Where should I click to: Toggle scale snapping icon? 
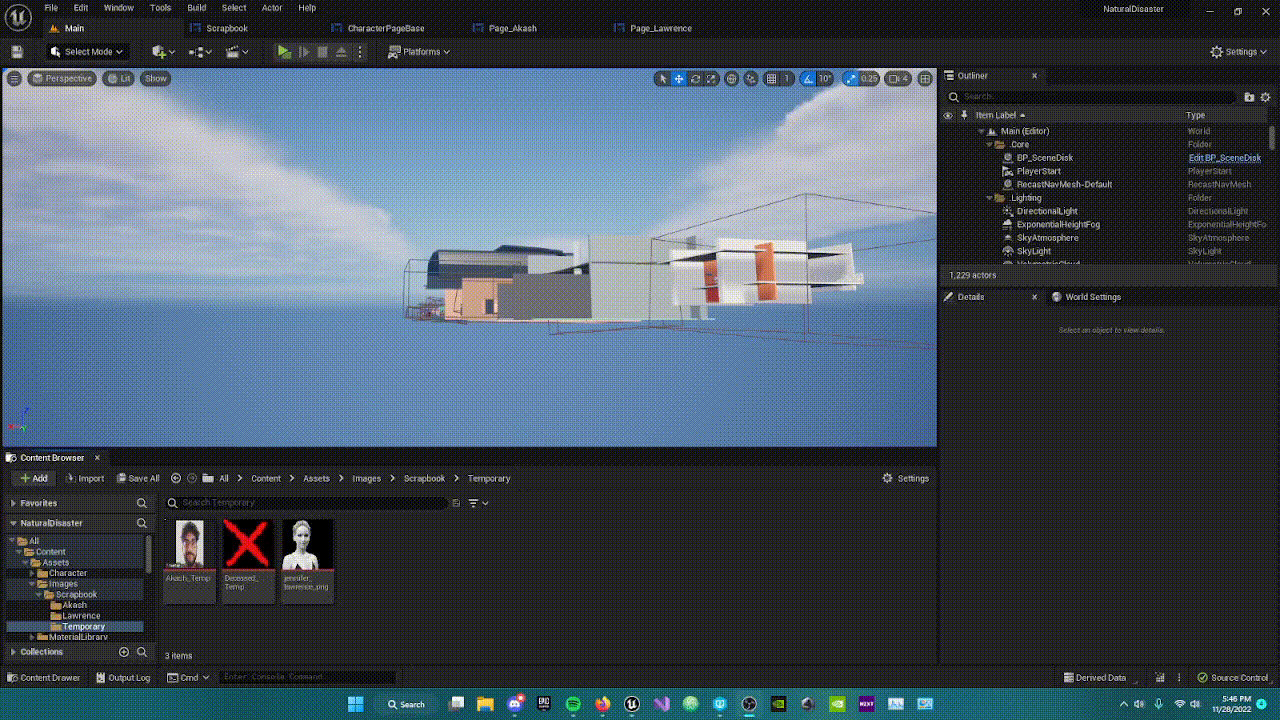(x=850, y=78)
